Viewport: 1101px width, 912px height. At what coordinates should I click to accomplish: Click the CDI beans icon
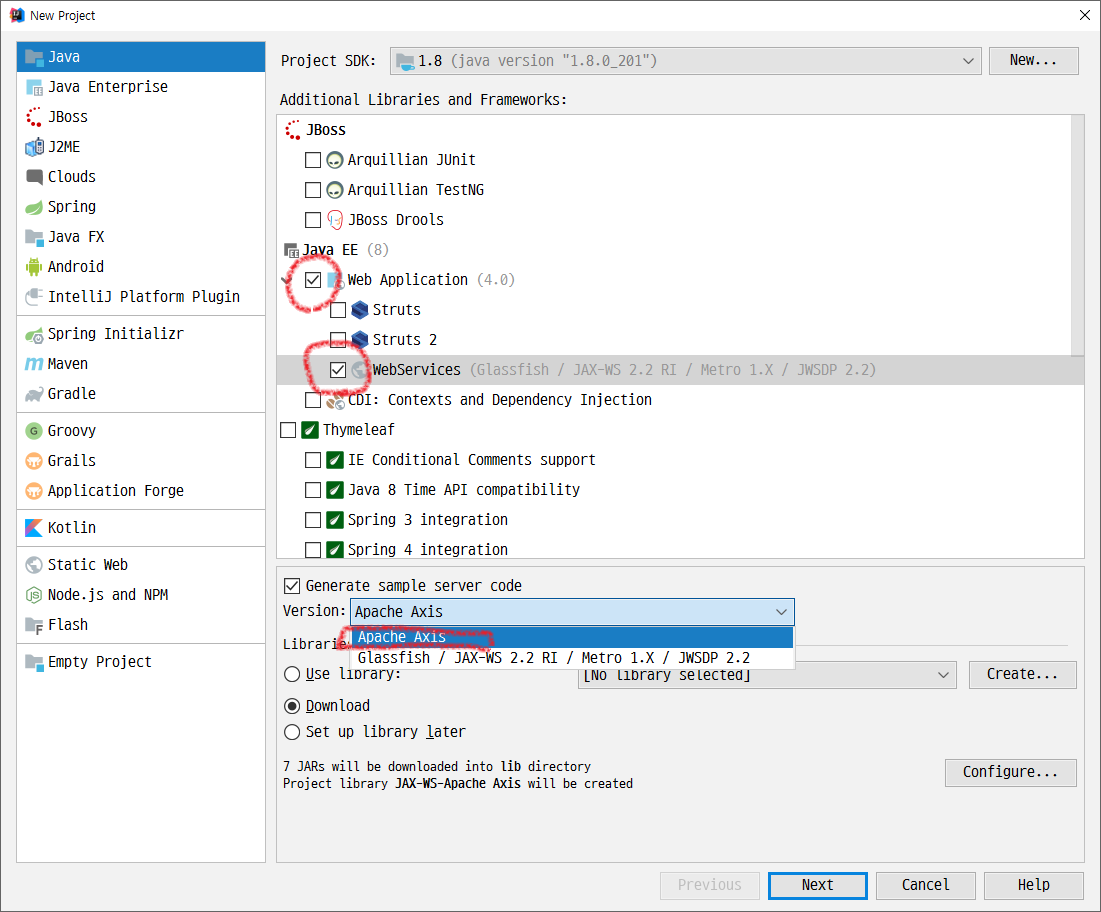pyautogui.click(x=336, y=400)
